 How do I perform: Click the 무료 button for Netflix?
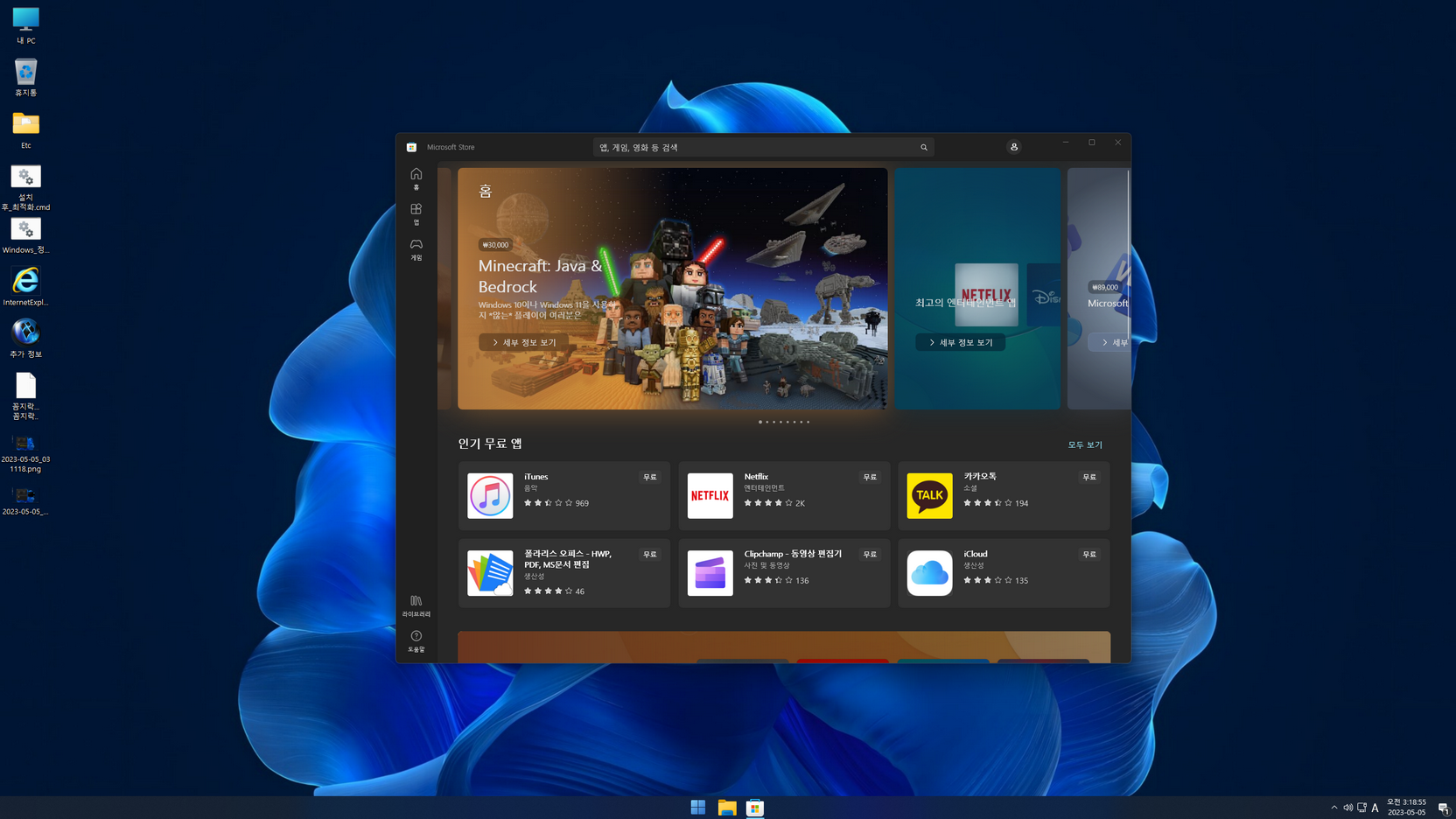click(x=870, y=477)
